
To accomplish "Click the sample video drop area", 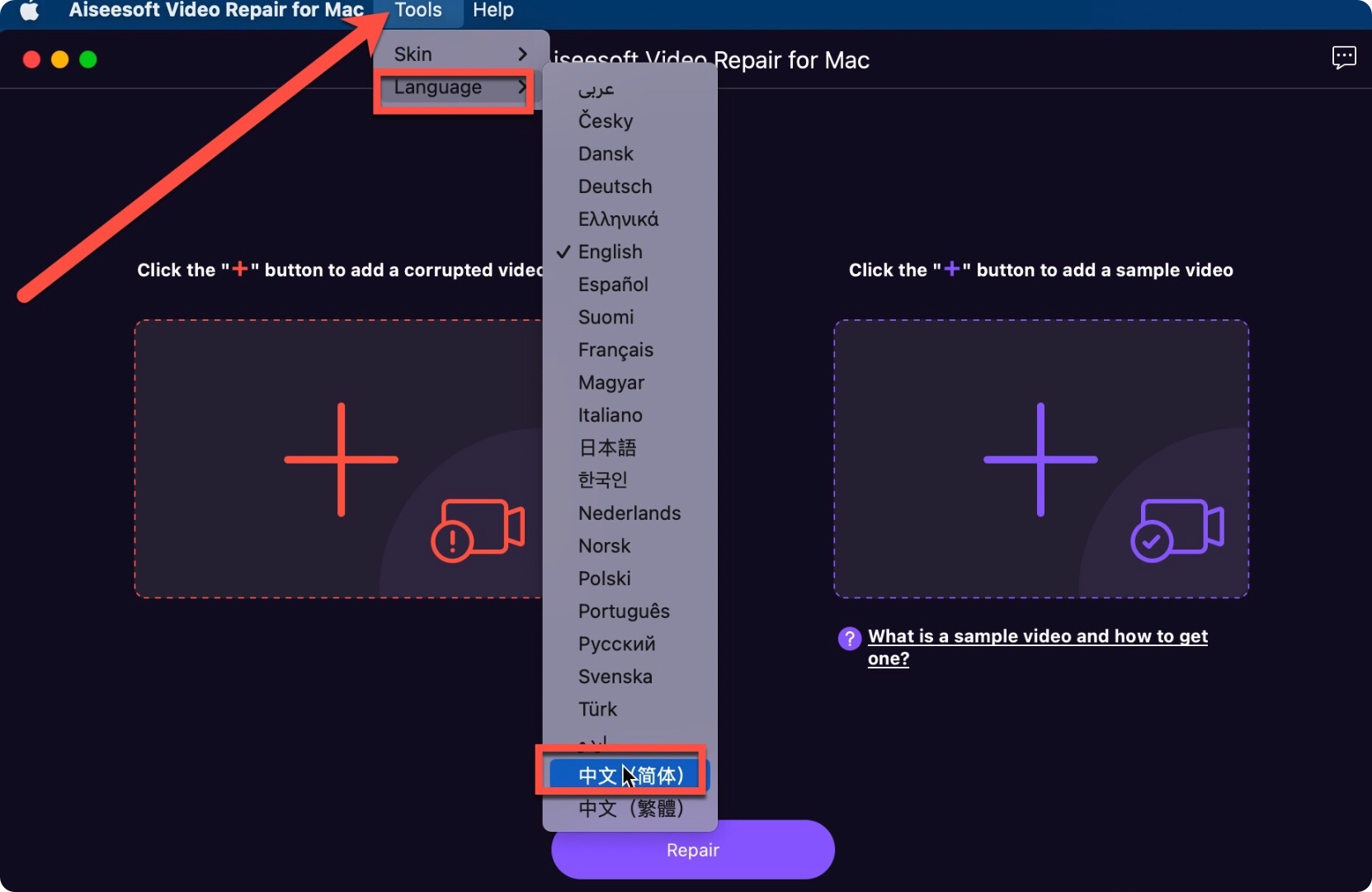I will [x=1041, y=459].
